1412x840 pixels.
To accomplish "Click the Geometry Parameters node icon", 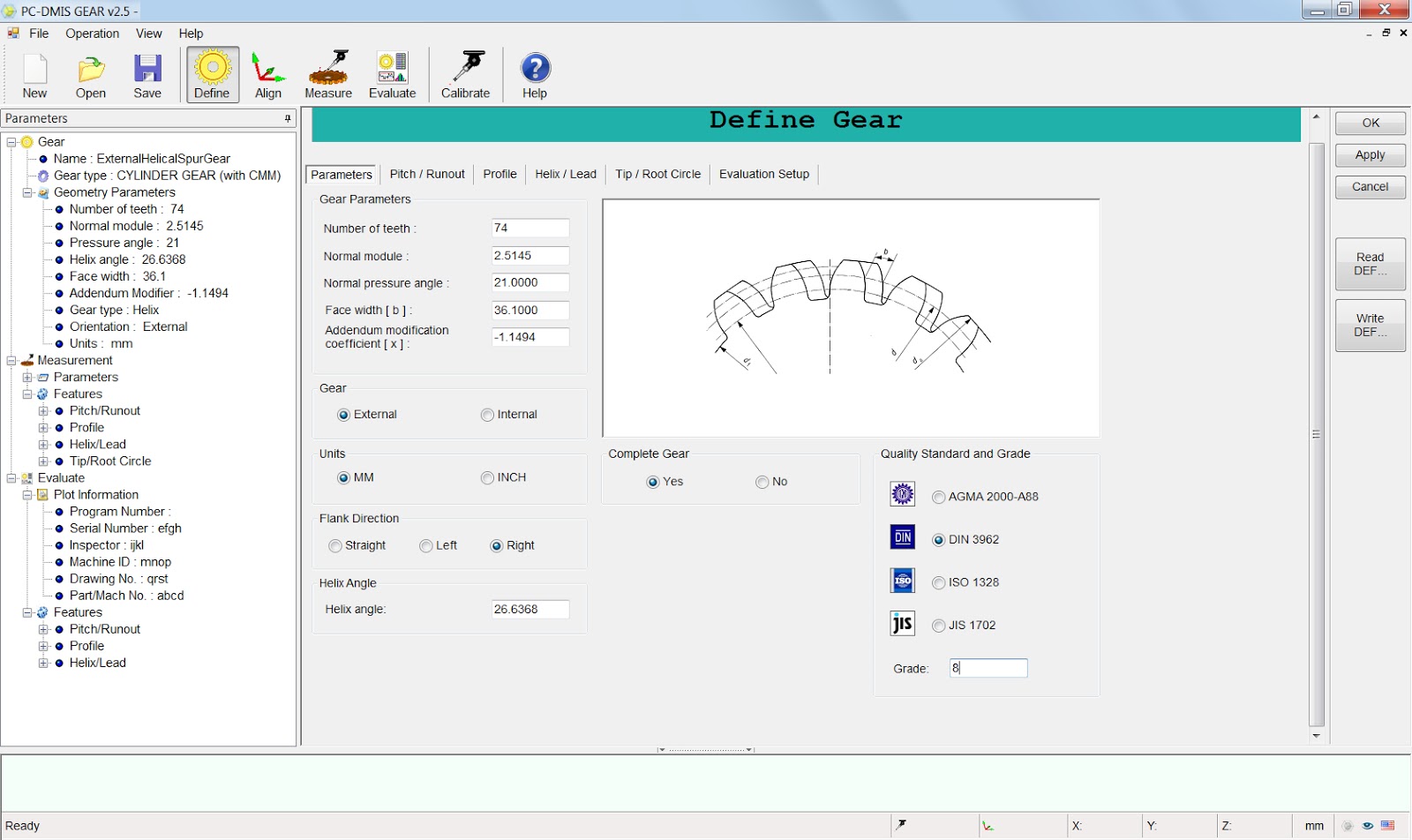I will [x=43, y=192].
